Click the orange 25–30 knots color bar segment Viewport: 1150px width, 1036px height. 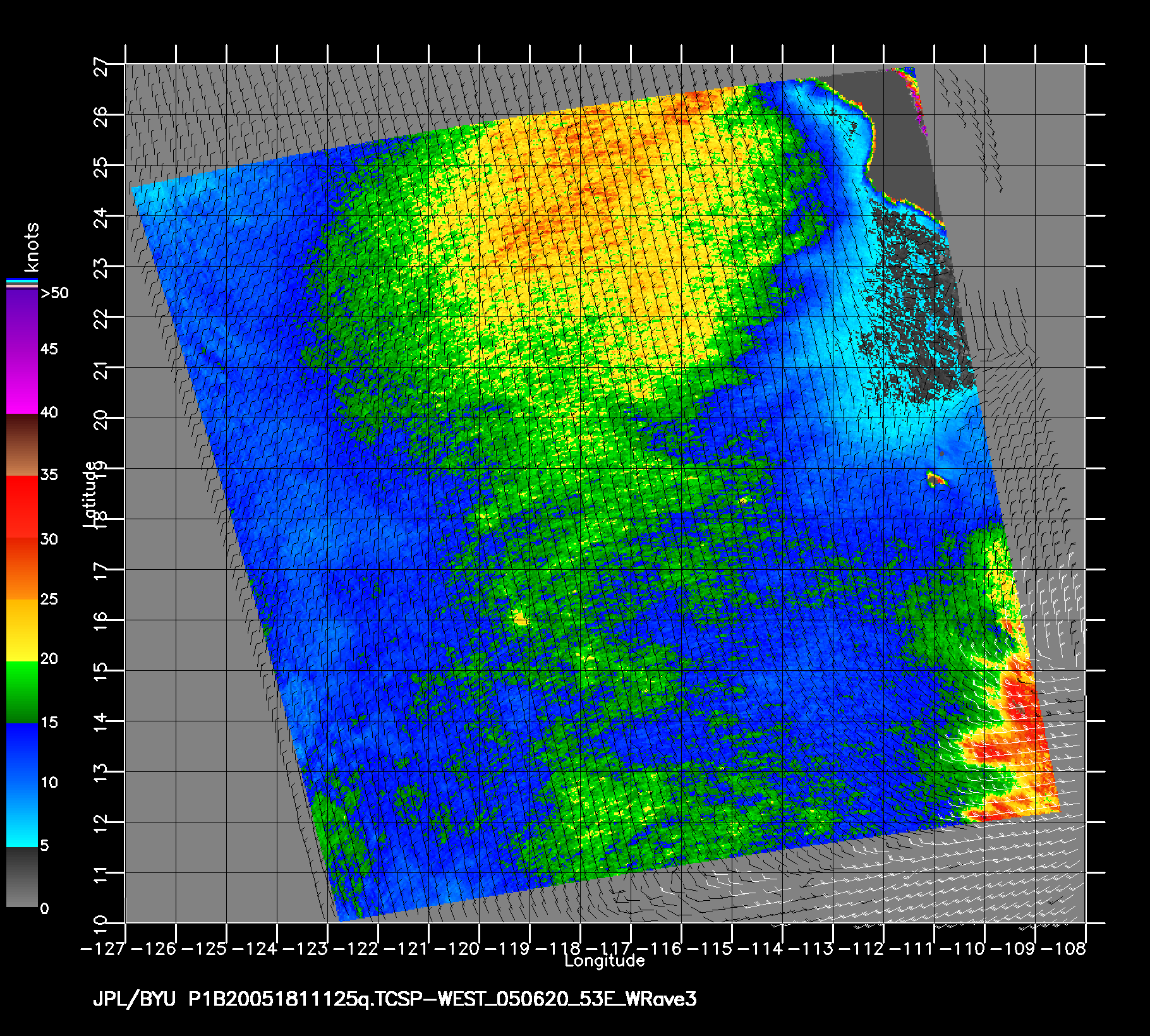point(21,568)
